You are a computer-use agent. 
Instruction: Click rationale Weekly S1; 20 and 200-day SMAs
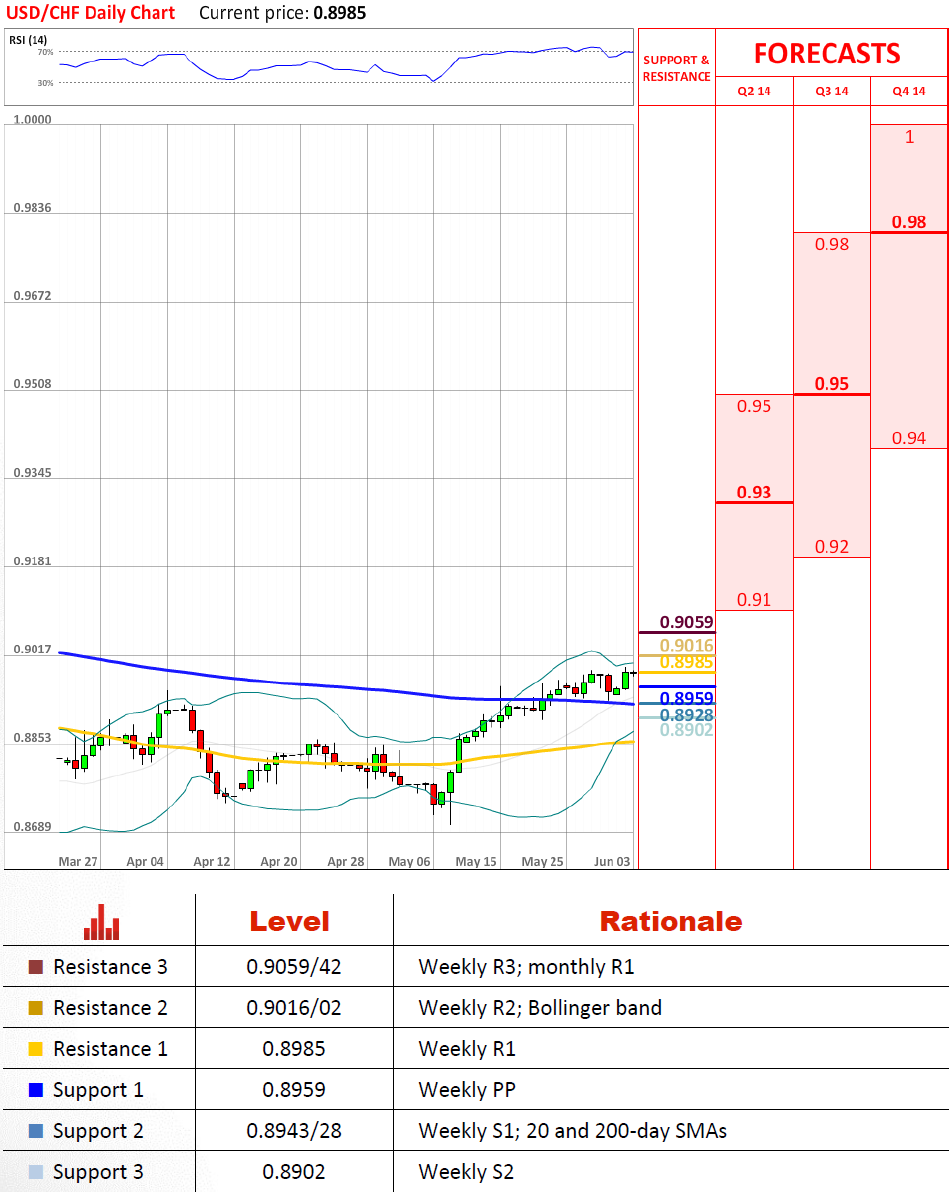tap(572, 1131)
